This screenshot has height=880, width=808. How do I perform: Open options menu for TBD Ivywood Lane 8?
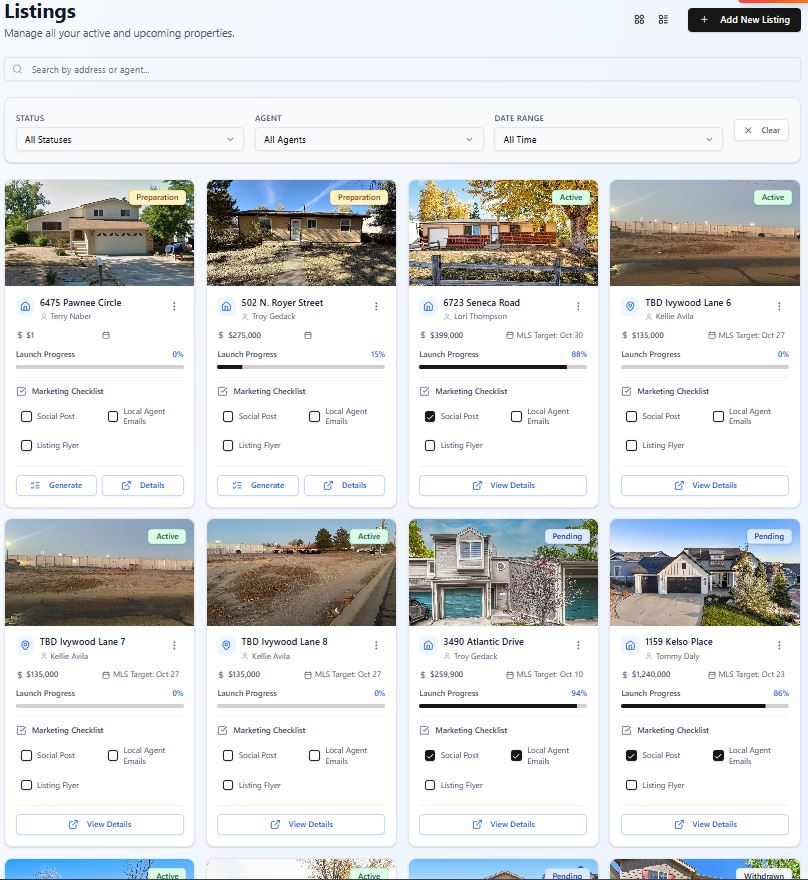point(376,645)
